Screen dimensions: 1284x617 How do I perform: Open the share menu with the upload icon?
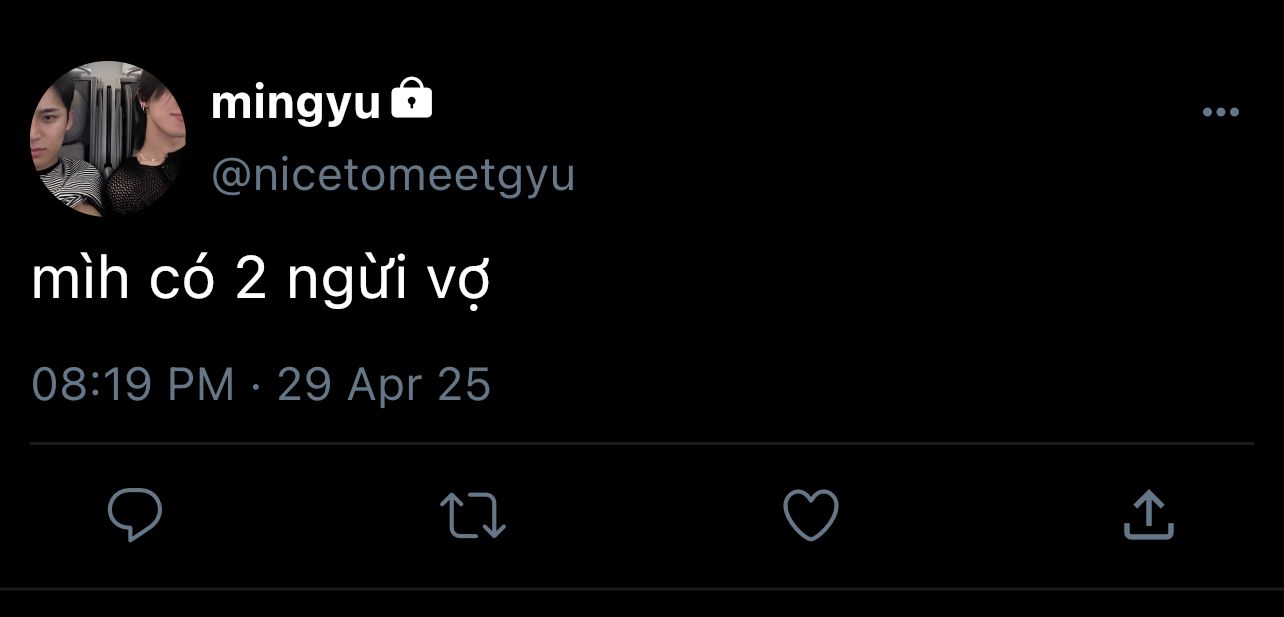pos(1148,514)
